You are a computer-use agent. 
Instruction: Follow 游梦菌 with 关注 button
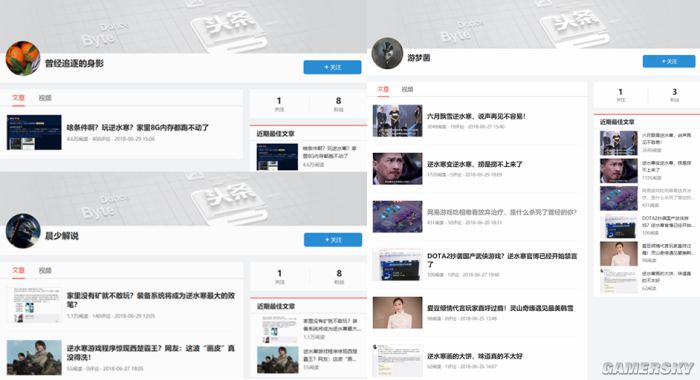click(669, 61)
